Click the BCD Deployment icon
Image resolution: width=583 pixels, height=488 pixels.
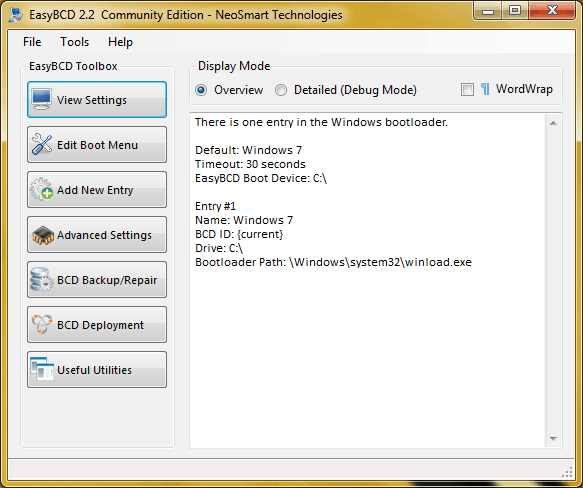42,324
